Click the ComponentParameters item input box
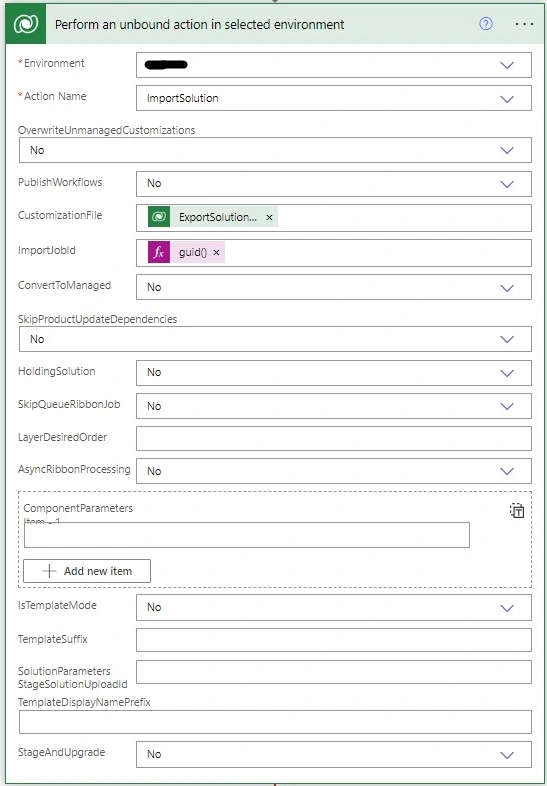Image resolution: width=547 pixels, height=786 pixels. click(x=247, y=535)
